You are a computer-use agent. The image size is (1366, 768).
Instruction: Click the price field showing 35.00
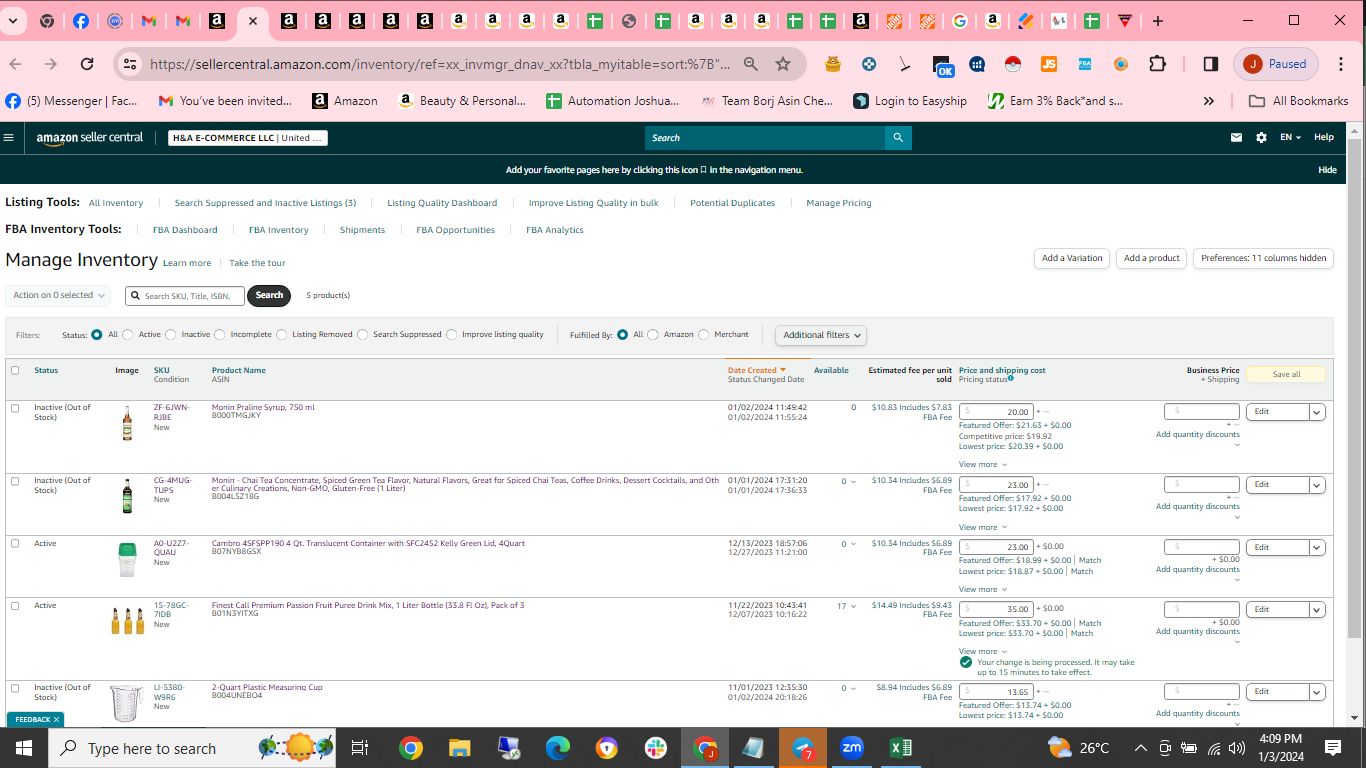click(x=996, y=609)
